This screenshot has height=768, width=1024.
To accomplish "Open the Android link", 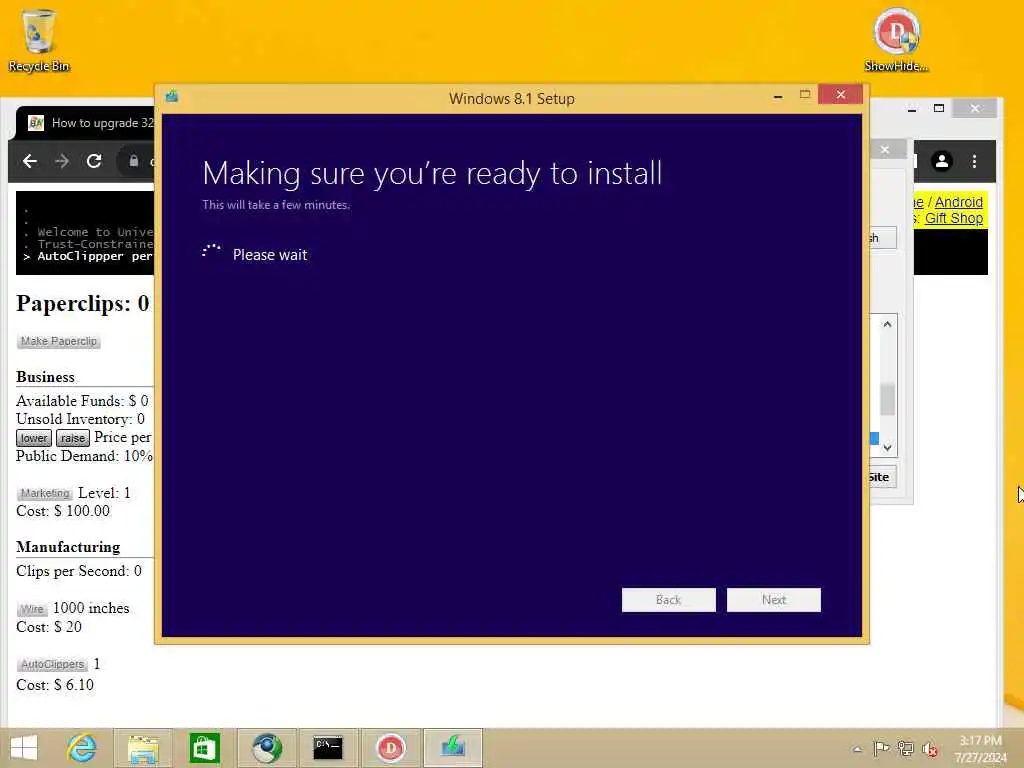I will click(958, 202).
